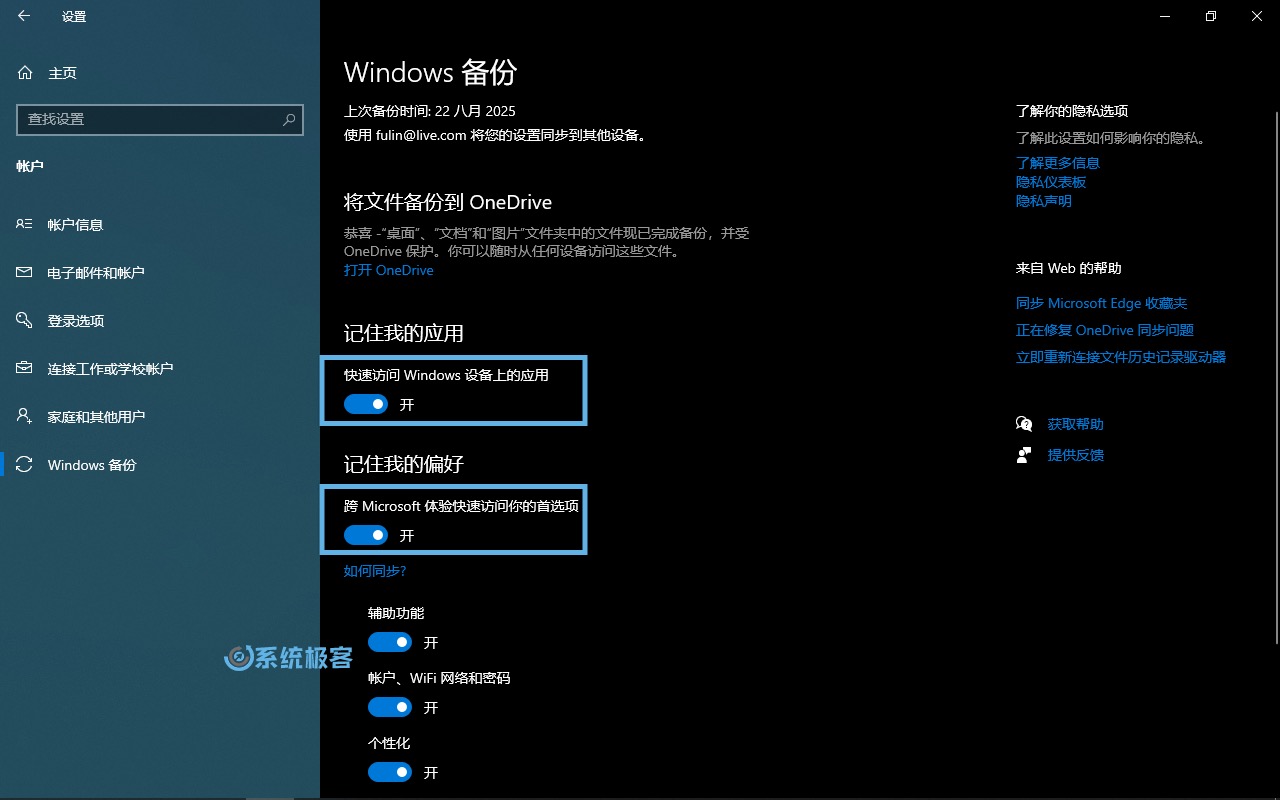The height and width of the screenshot is (800, 1280).
Task: Click the search magnifier icon
Action: [x=289, y=119]
